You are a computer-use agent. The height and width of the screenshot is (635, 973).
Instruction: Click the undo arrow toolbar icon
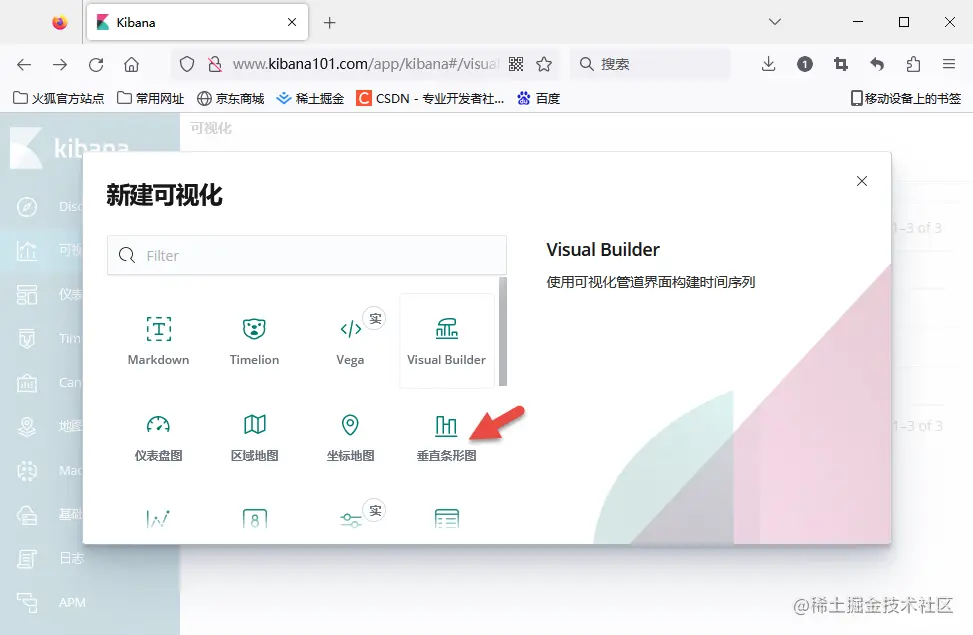click(x=877, y=64)
